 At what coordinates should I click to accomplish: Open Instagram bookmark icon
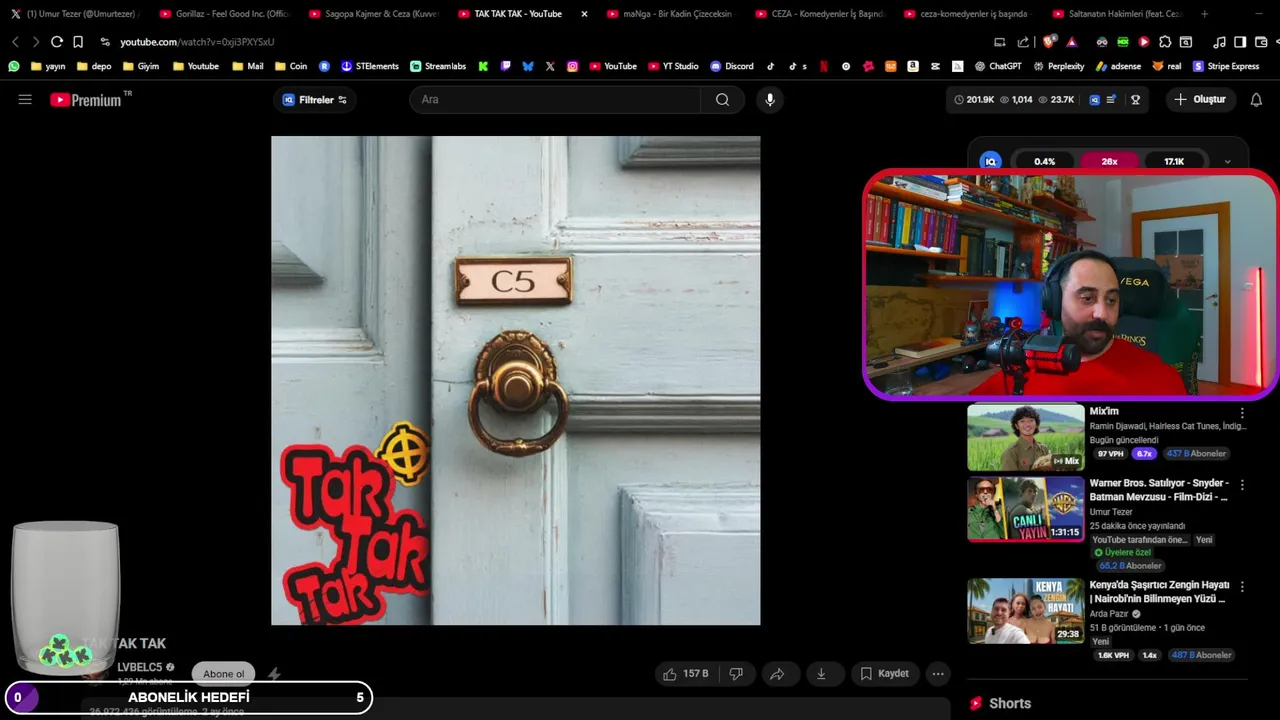(x=573, y=66)
